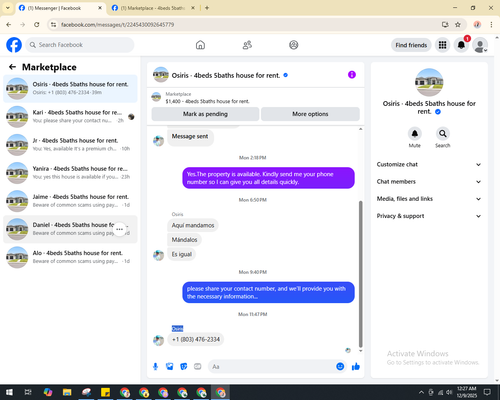Expand Media, files and links section
500x400 pixels.
[429, 199]
